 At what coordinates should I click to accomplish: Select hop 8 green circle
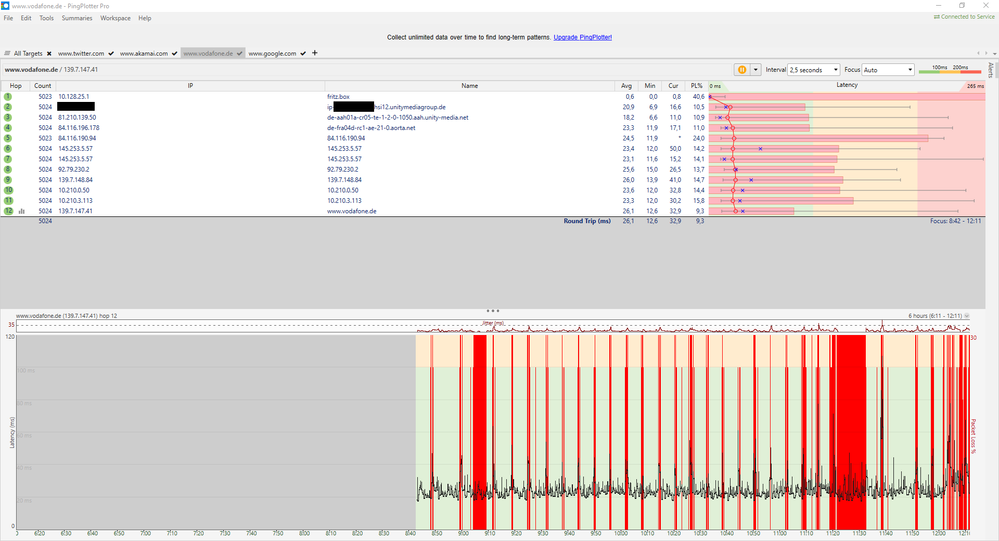pos(8,170)
